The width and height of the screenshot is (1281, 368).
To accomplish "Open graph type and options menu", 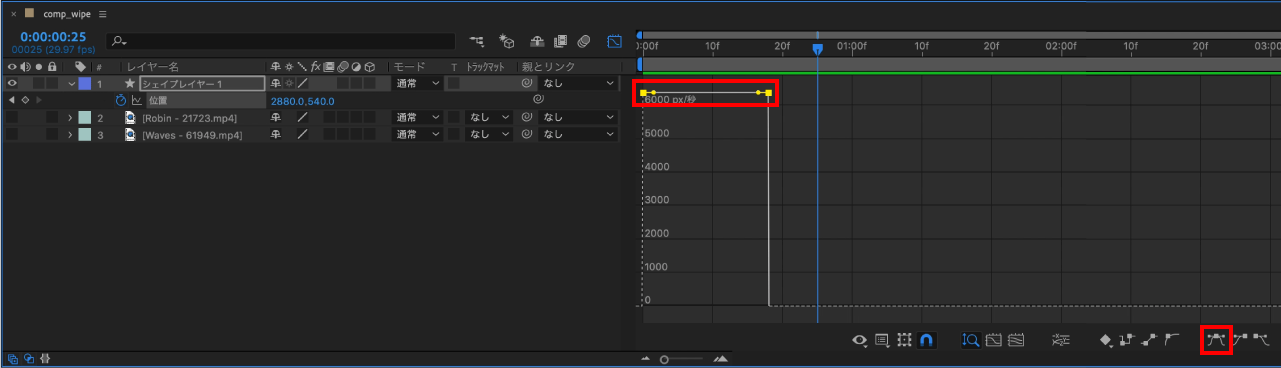I will (x=883, y=340).
